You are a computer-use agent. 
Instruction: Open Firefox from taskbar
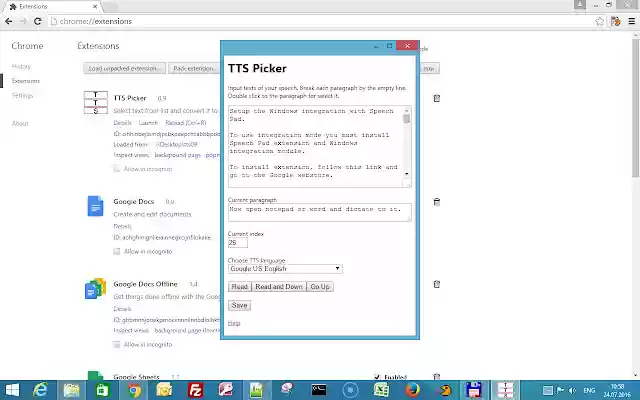tap(412, 390)
